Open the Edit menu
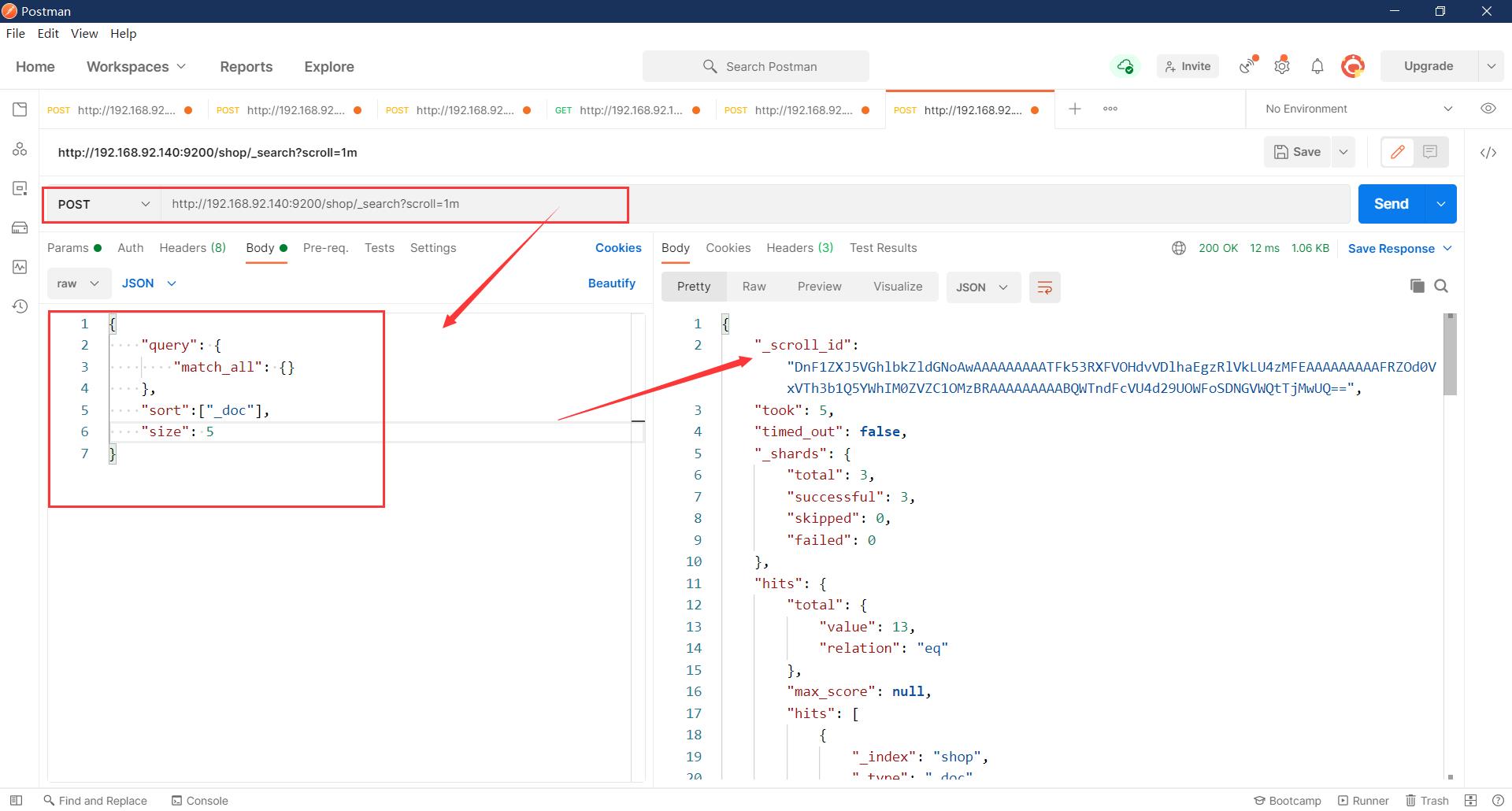 [x=48, y=33]
